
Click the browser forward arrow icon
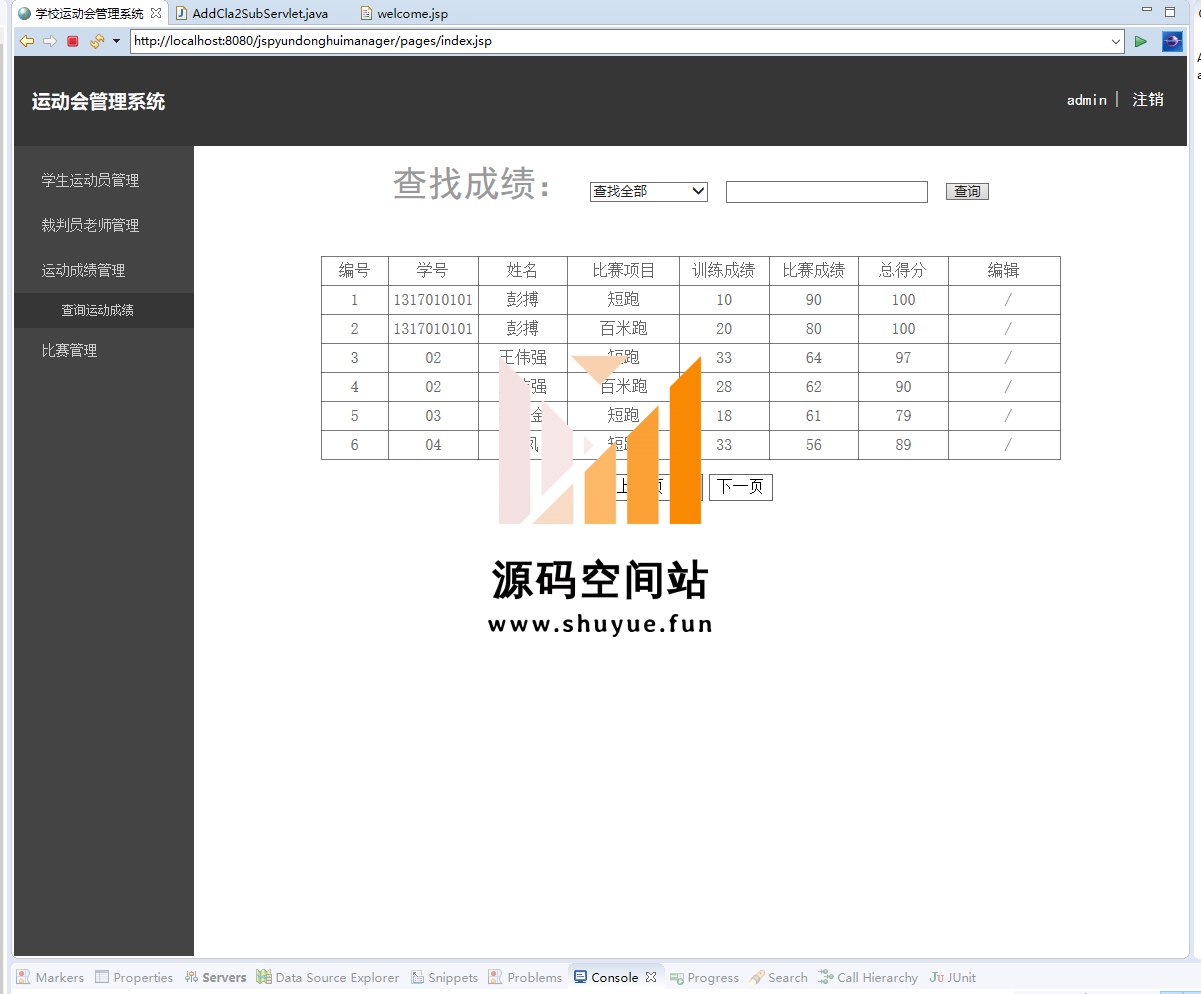point(49,41)
